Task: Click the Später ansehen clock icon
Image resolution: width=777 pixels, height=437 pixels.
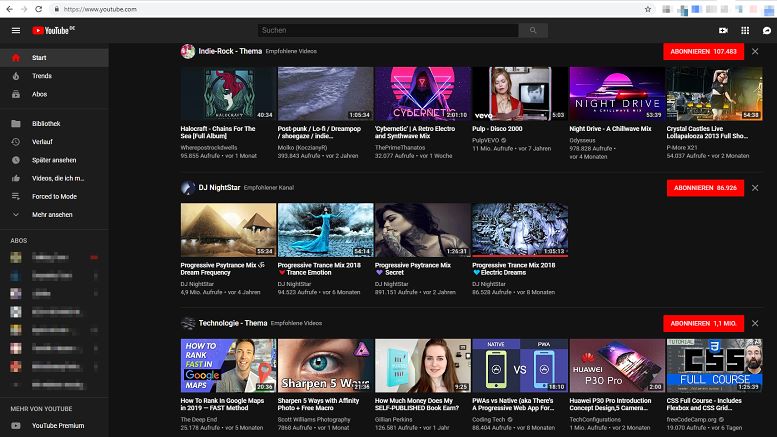Action: click(16, 160)
